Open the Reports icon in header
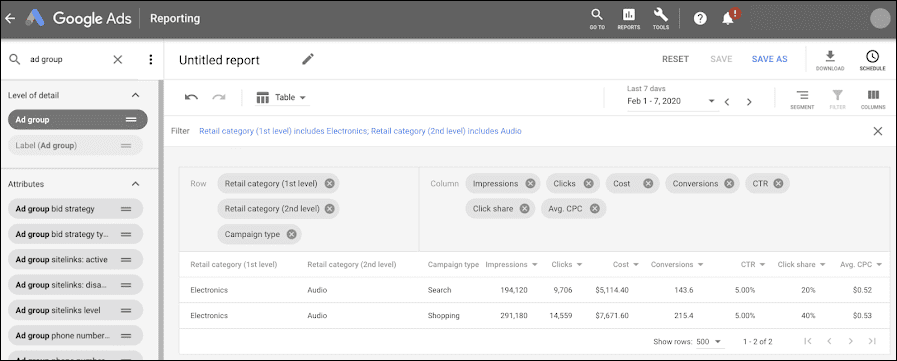Viewport: 897px width, 361px height. pos(629,18)
